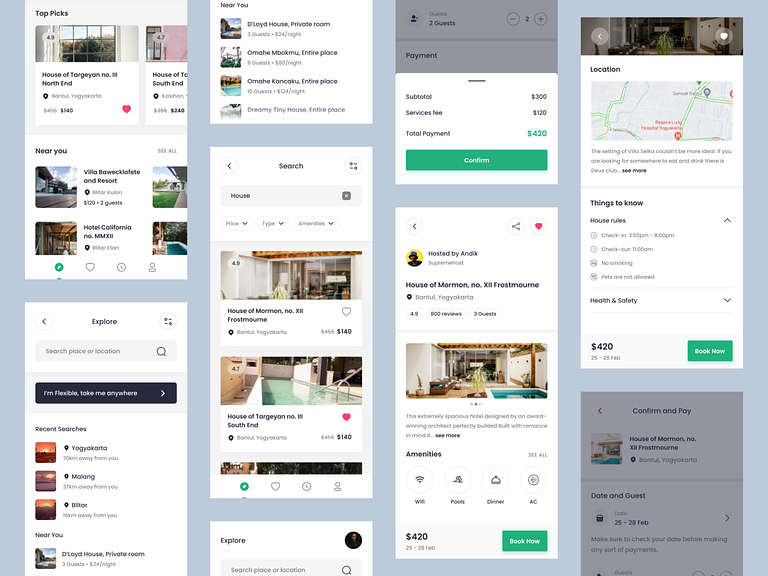Increase the guest count with the plus button
The image size is (768, 576).
coord(540,19)
